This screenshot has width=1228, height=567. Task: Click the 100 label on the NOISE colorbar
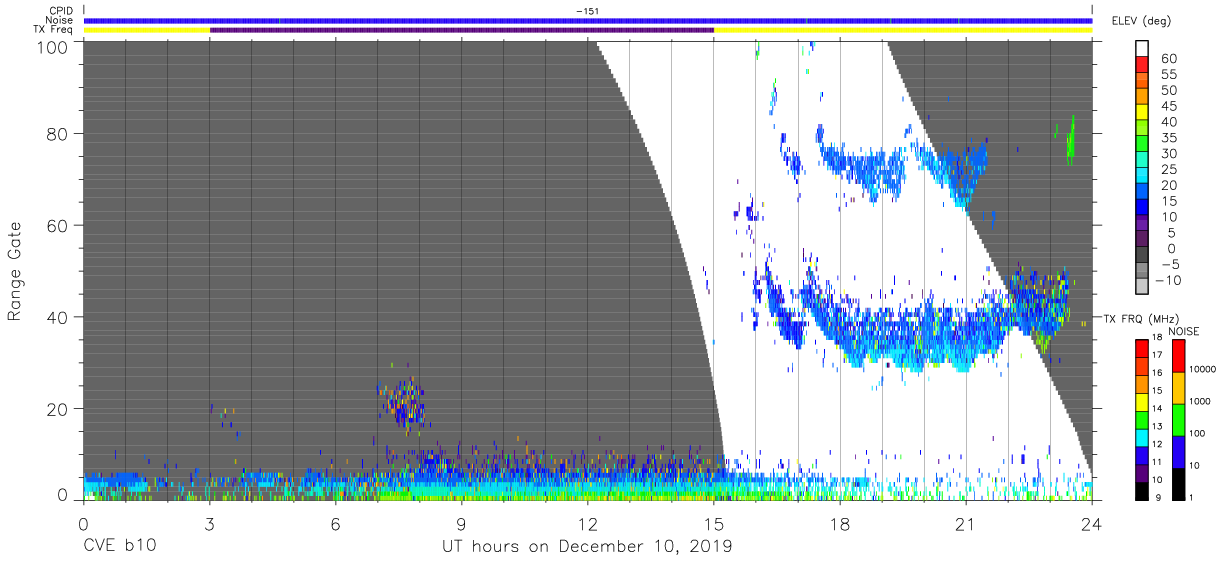(1195, 433)
